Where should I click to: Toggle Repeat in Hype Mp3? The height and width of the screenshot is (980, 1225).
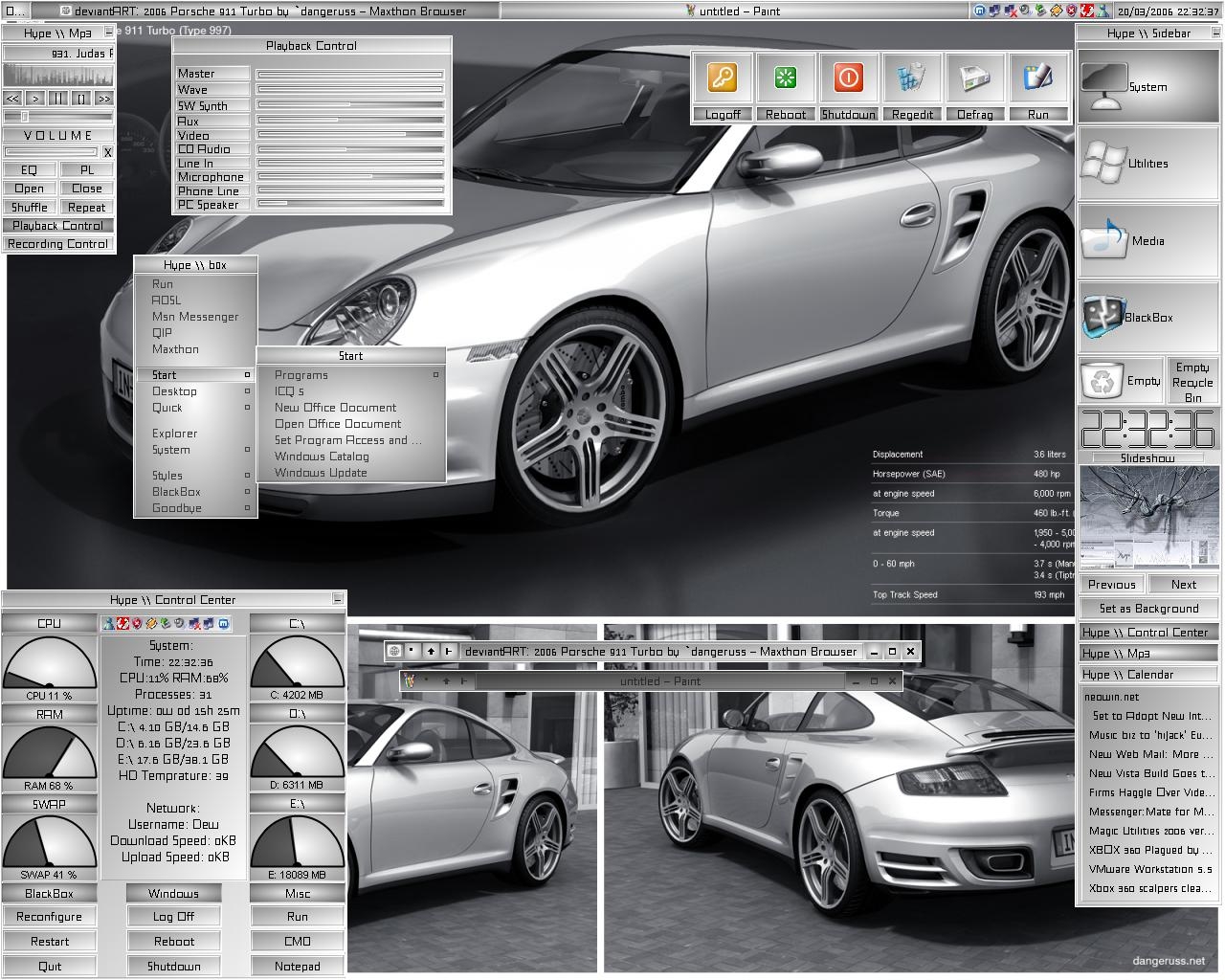(x=87, y=207)
